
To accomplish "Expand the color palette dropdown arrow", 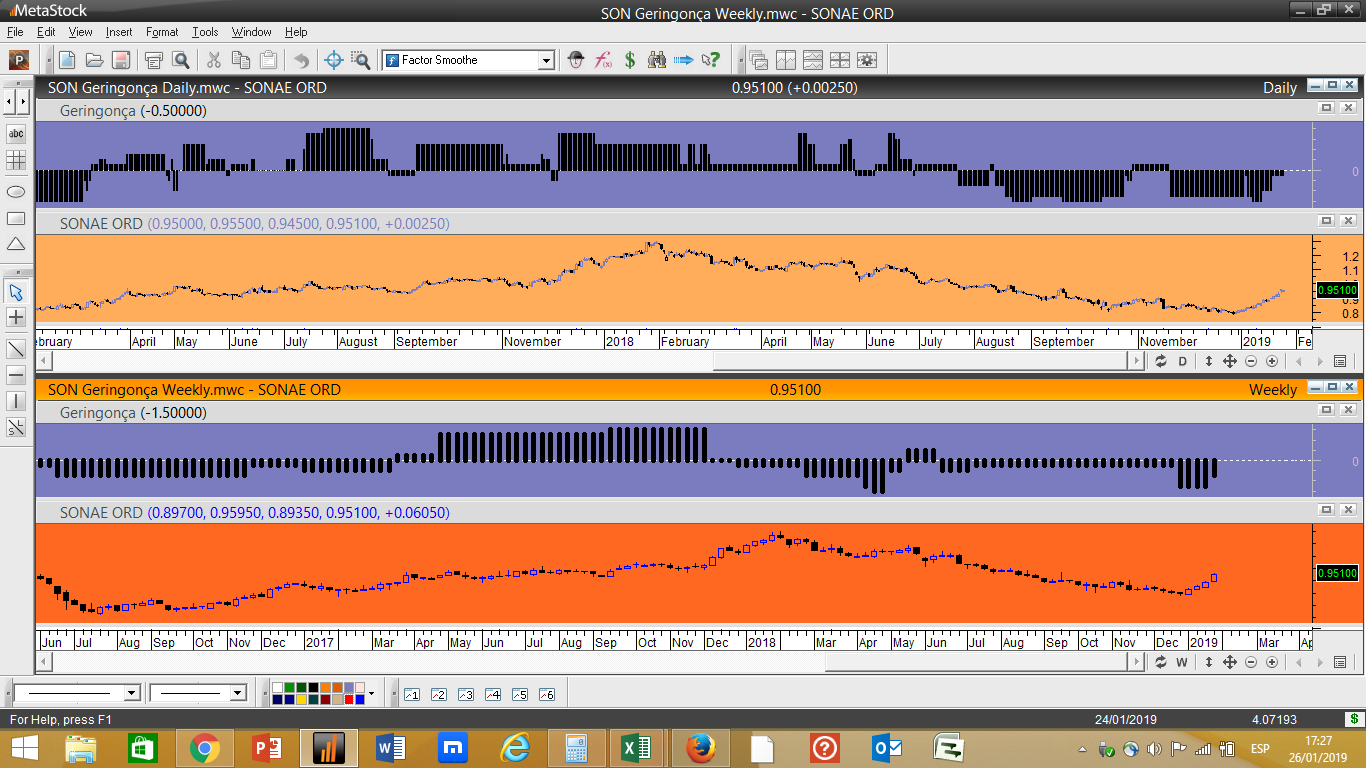I will 371,693.
